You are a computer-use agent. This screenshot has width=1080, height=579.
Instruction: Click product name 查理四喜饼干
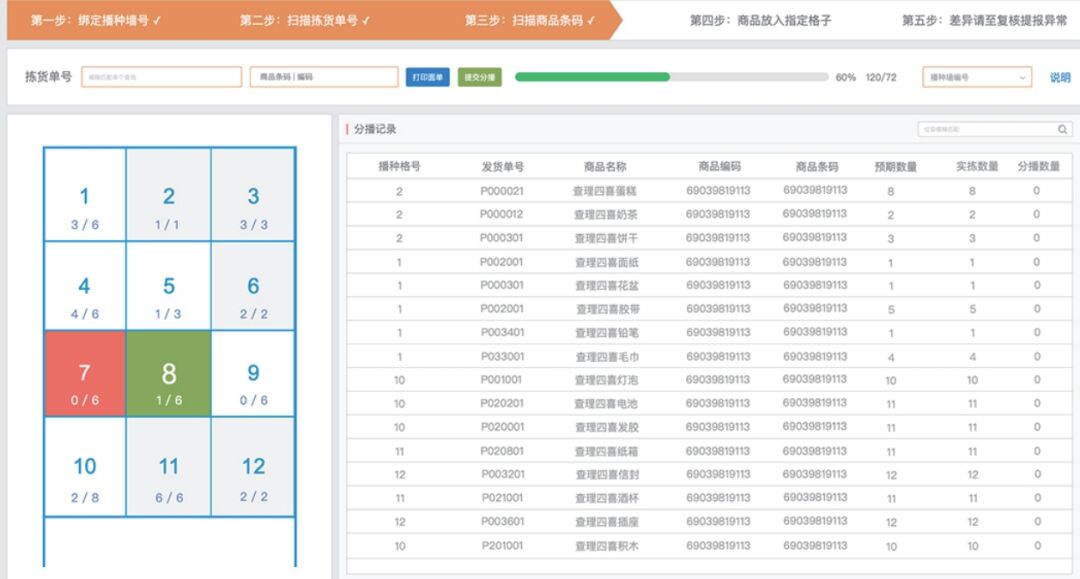tap(606, 238)
